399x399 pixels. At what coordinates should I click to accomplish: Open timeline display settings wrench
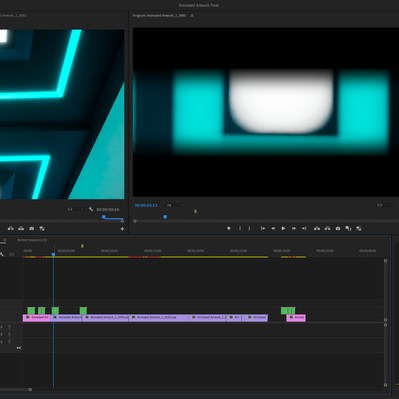pyautogui.click(x=2, y=254)
